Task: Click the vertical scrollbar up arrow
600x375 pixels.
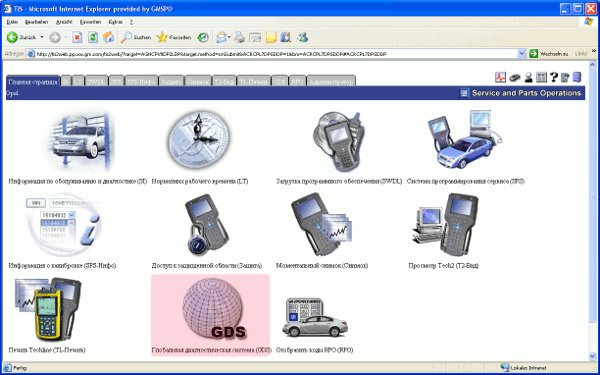Action: click(x=593, y=65)
